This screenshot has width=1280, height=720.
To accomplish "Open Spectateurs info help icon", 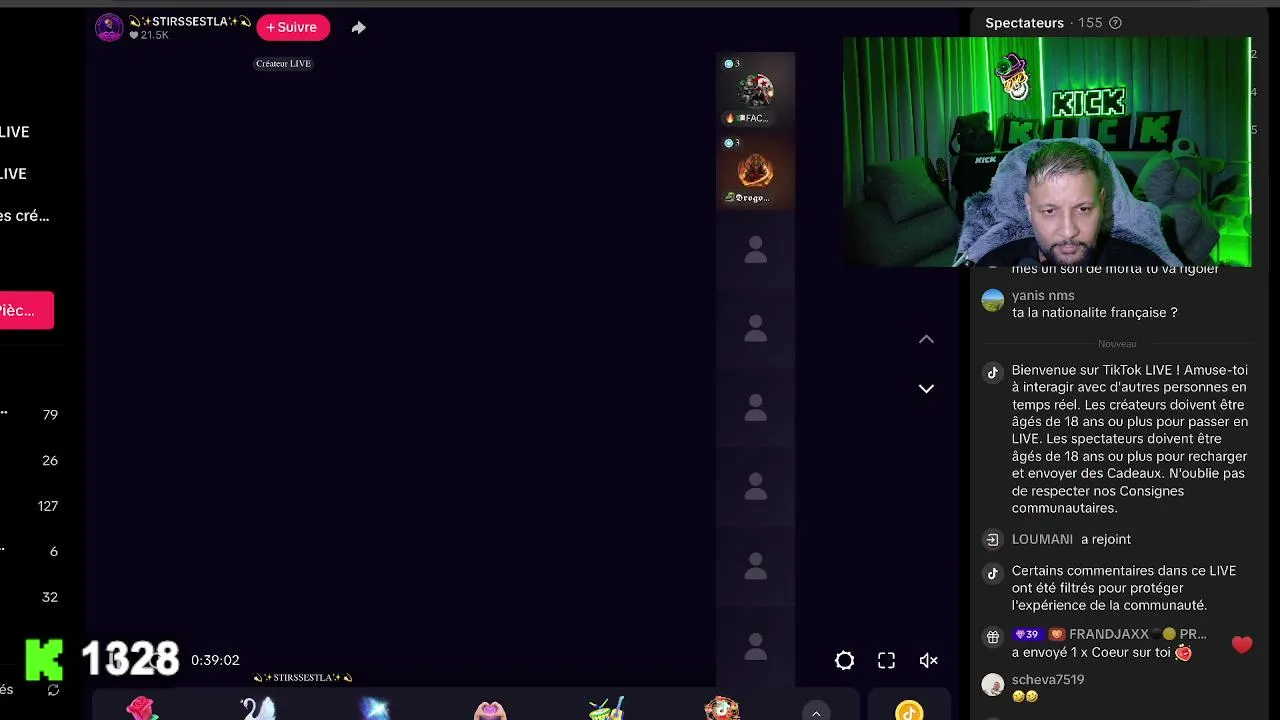I will pyautogui.click(x=1116, y=23).
